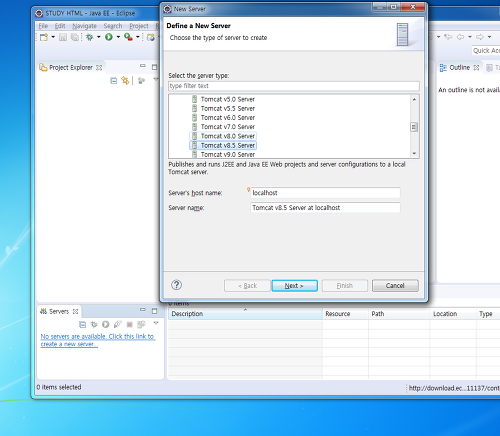Click the Debug bug icon in Eclipse toolbar
This screenshot has width=500, height=436.
[89, 37]
